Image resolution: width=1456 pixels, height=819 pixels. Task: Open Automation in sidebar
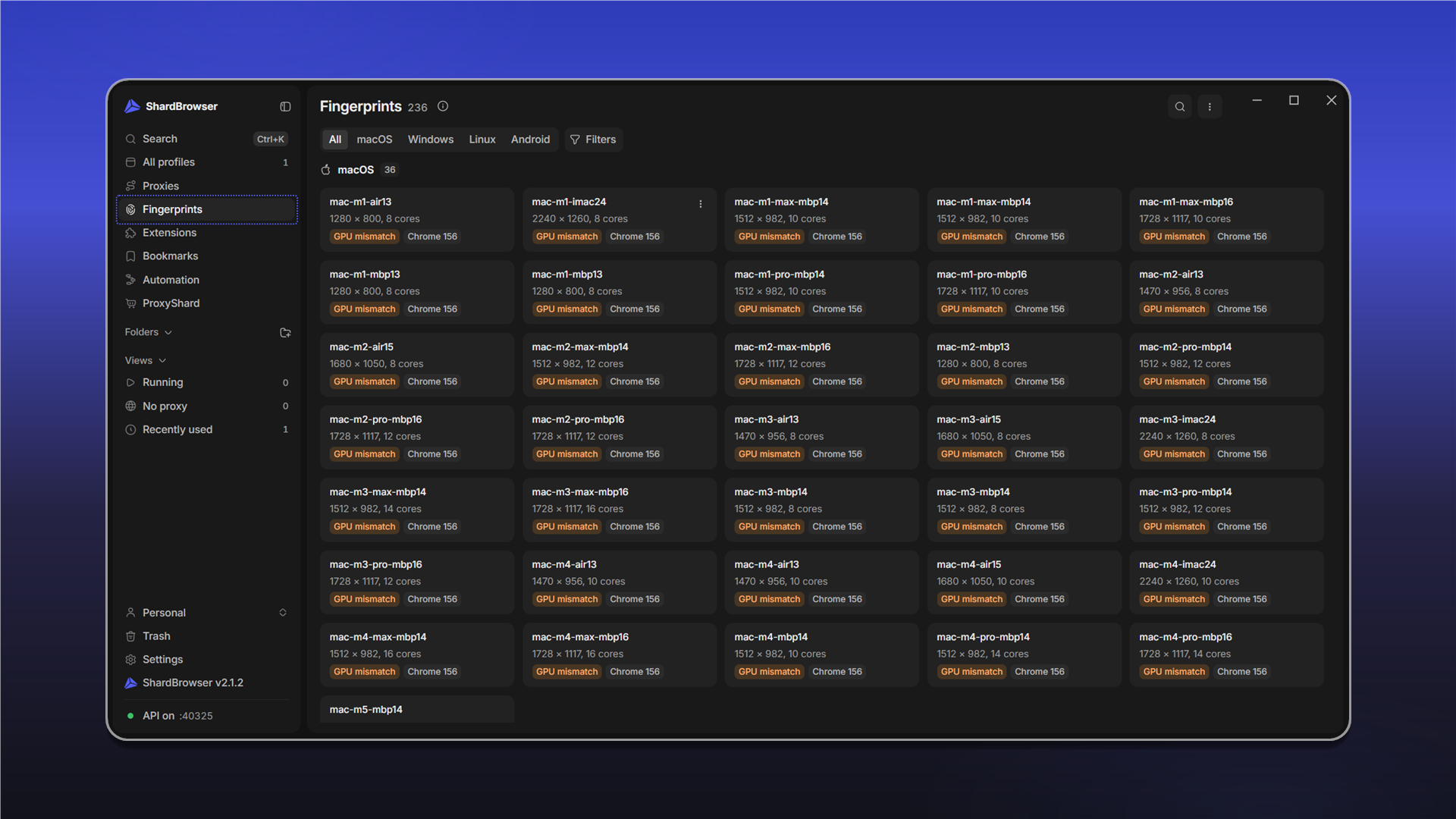(206, 280)
